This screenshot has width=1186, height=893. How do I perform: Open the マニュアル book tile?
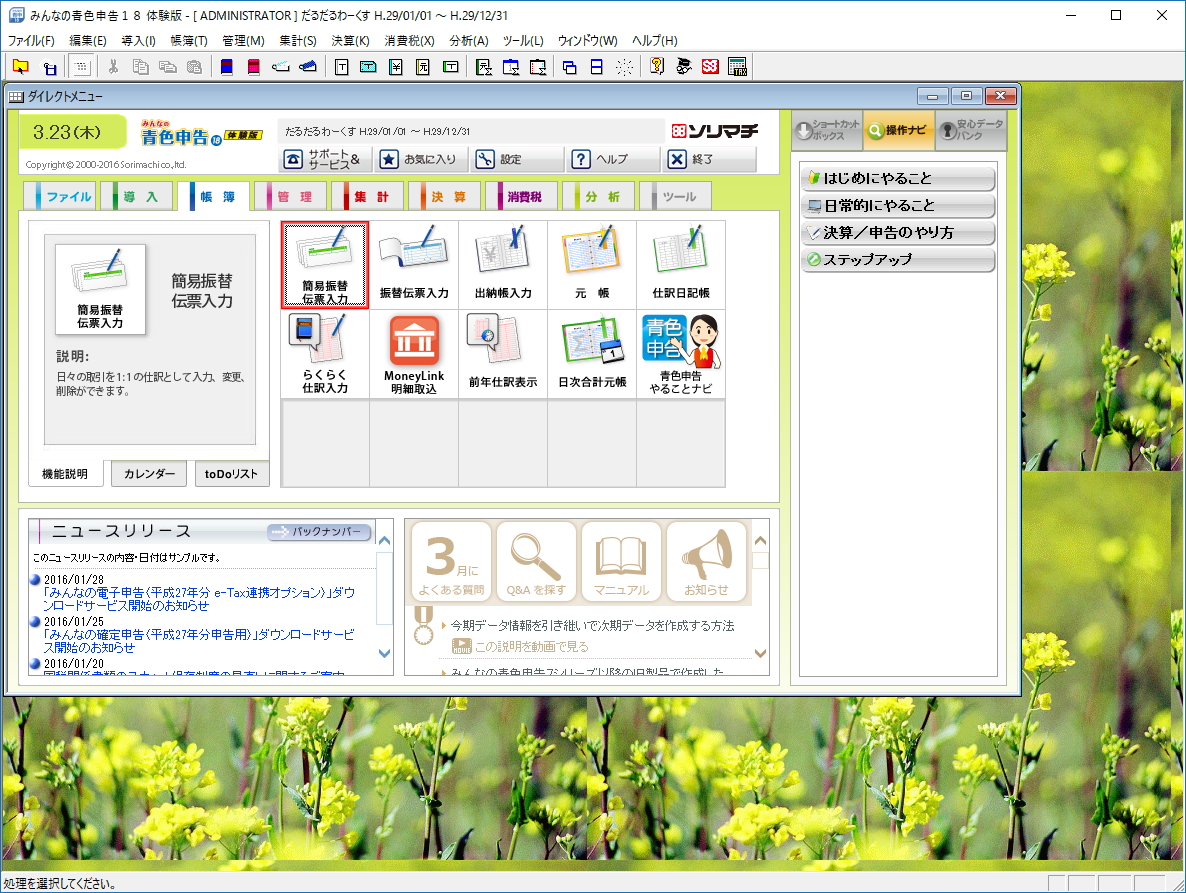[621, 562]
